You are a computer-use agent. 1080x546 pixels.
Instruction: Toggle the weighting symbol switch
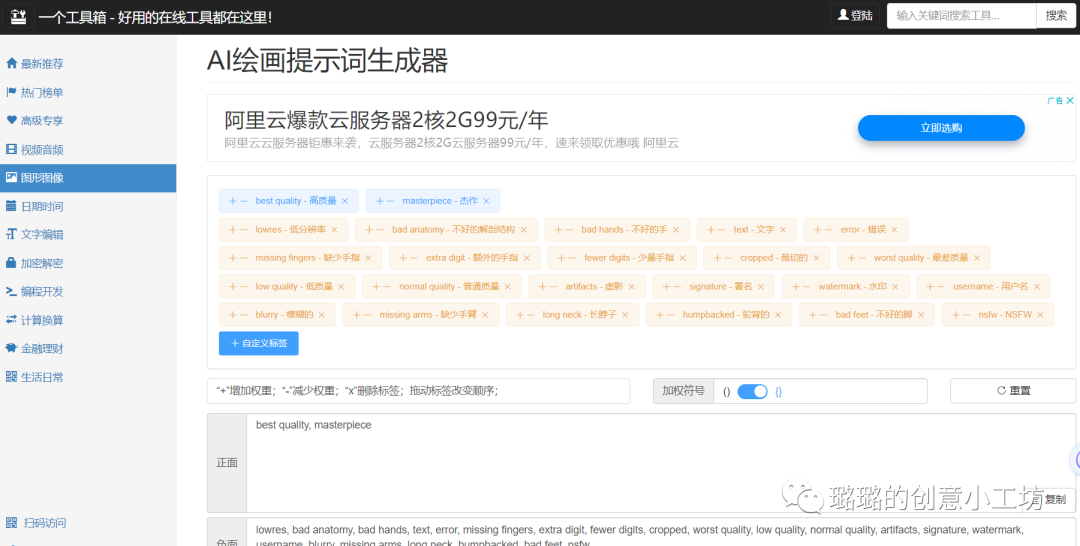click(x=752, y=392)
